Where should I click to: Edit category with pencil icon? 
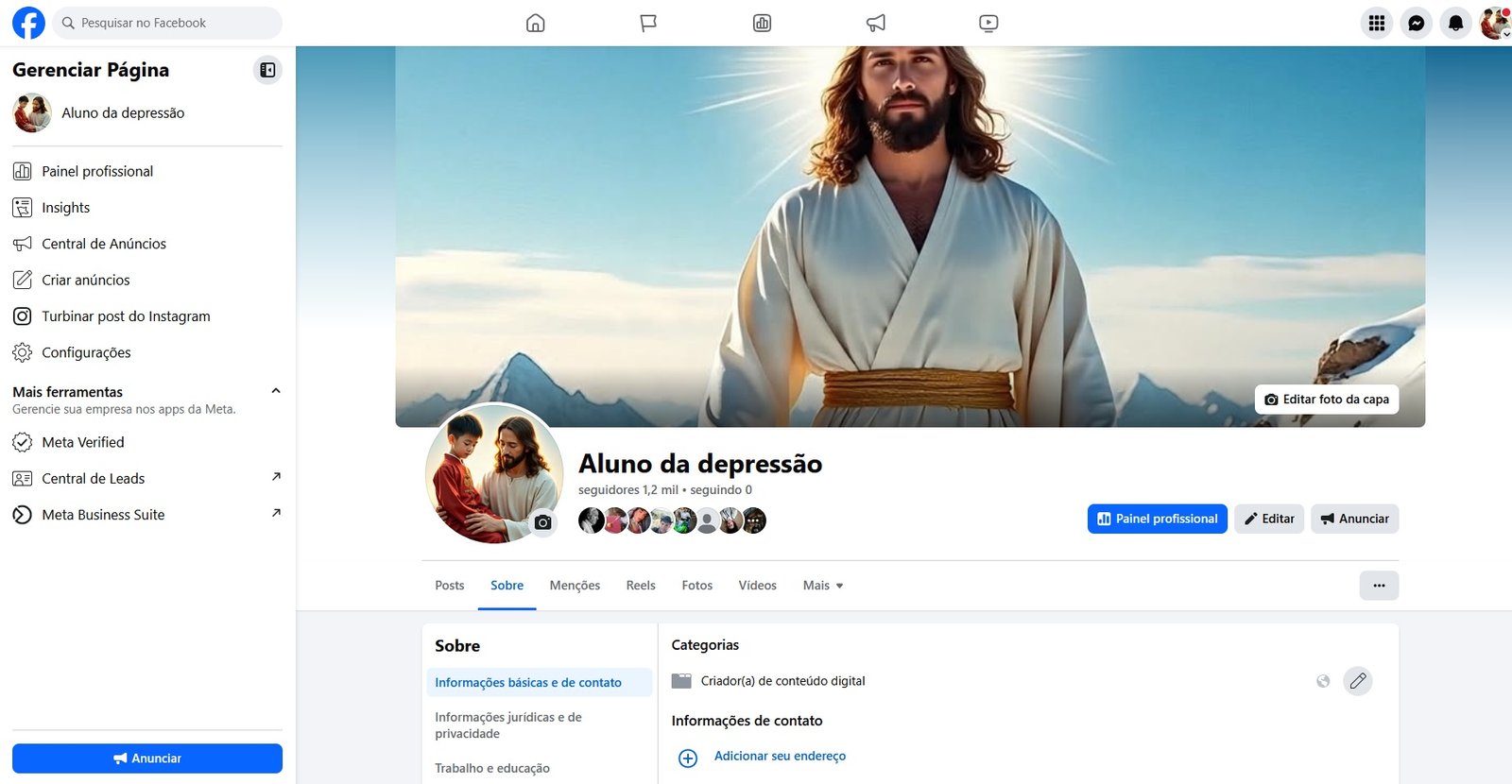click(x=1358, y=681)
